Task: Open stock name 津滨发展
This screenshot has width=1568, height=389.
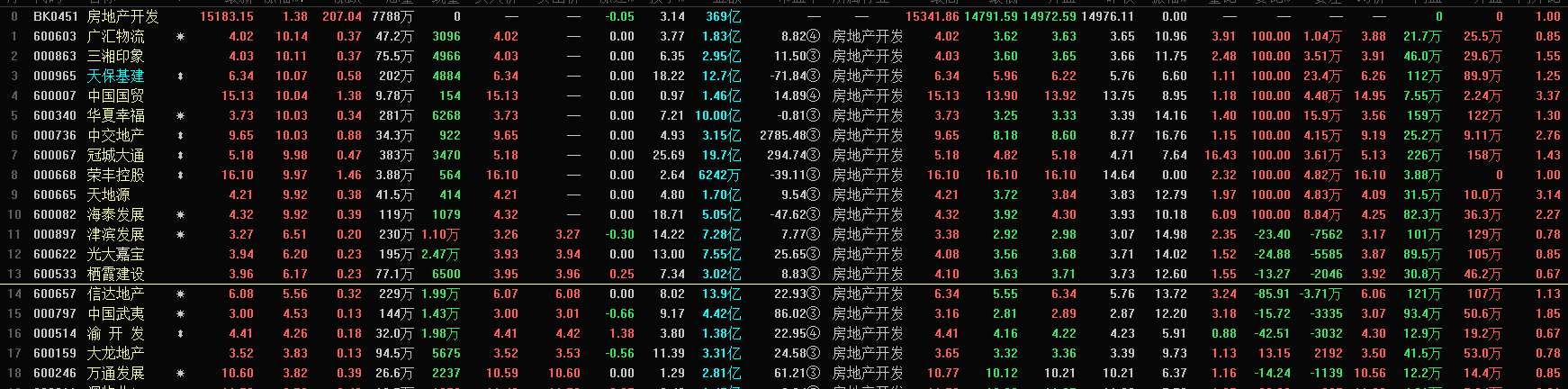Action: coord(115,235)
